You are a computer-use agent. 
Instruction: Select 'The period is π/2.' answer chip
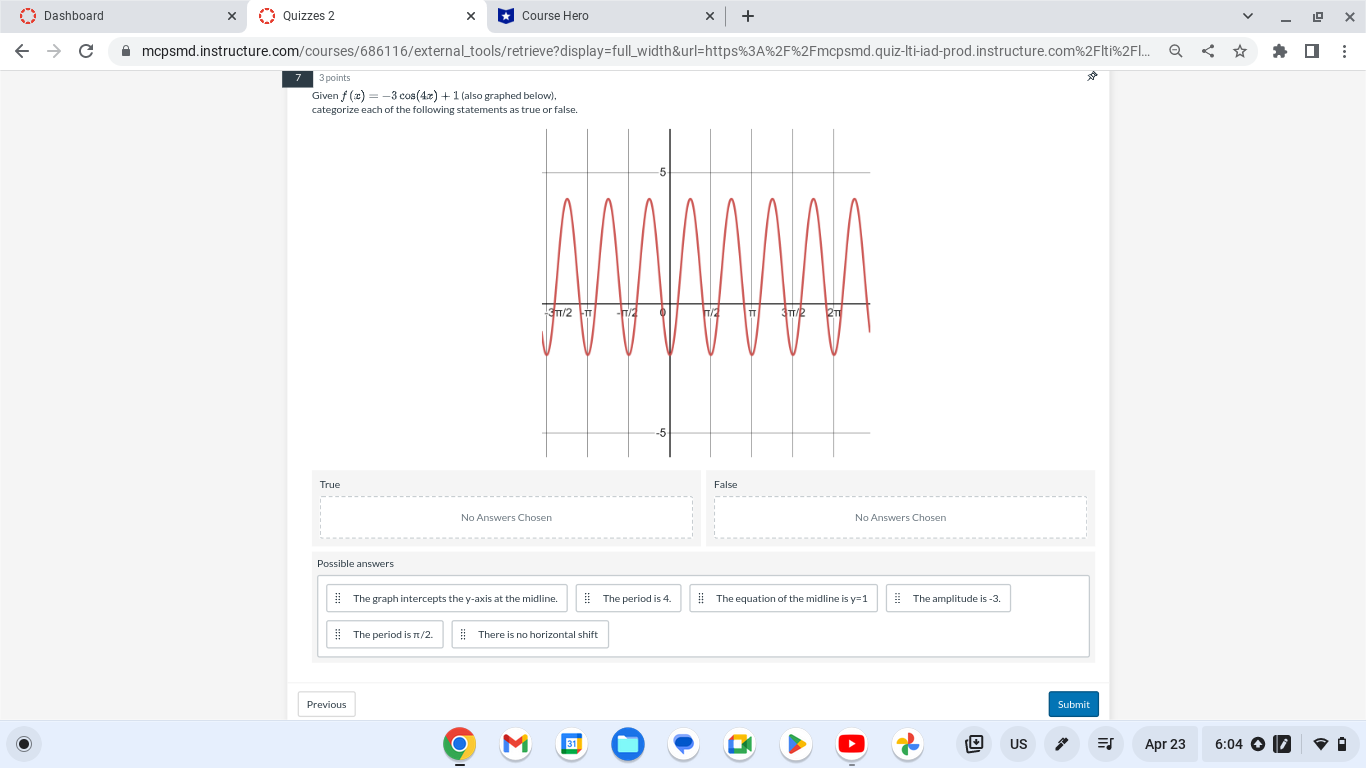[x=385, y=635]
